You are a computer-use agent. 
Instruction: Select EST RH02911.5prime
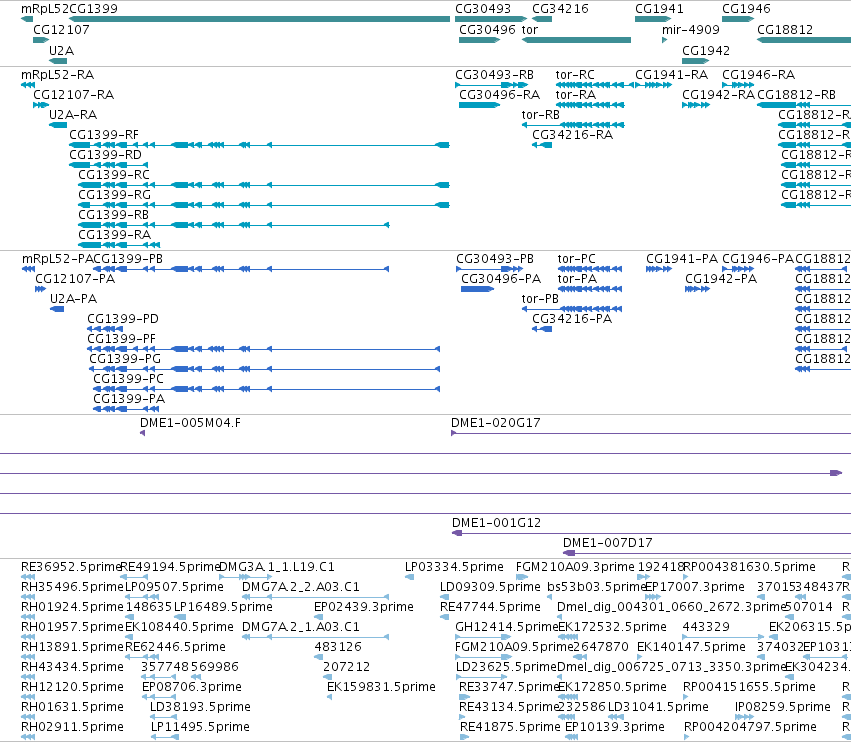pos(72,727)
